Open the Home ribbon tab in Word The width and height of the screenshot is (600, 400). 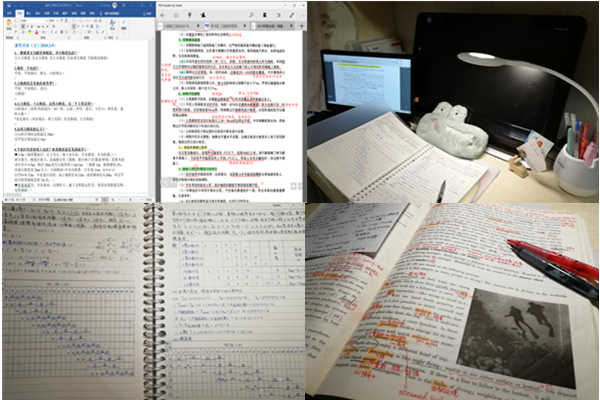click(19, 11)
